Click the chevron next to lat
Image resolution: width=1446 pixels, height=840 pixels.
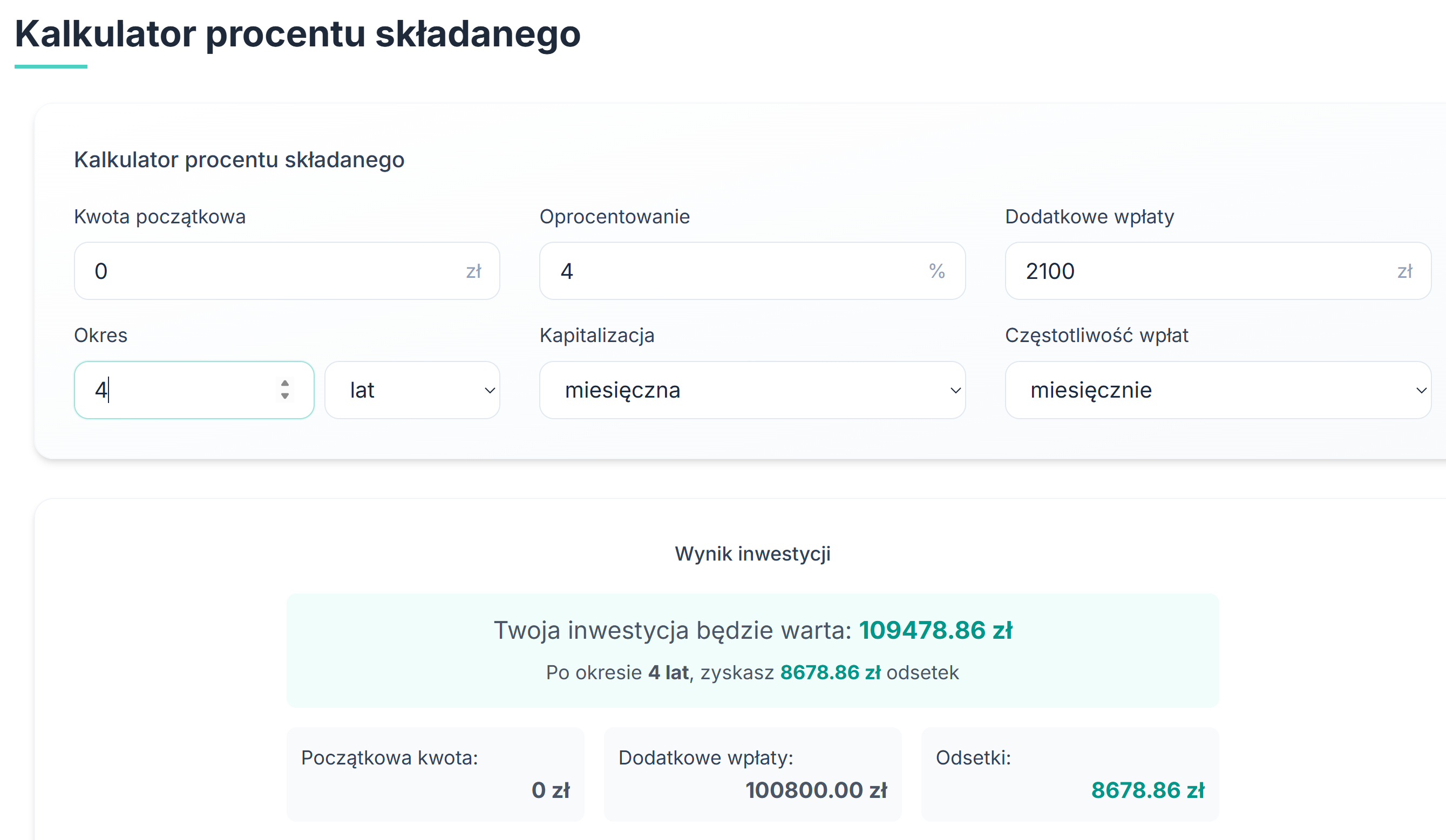click(x=490, y=391)
